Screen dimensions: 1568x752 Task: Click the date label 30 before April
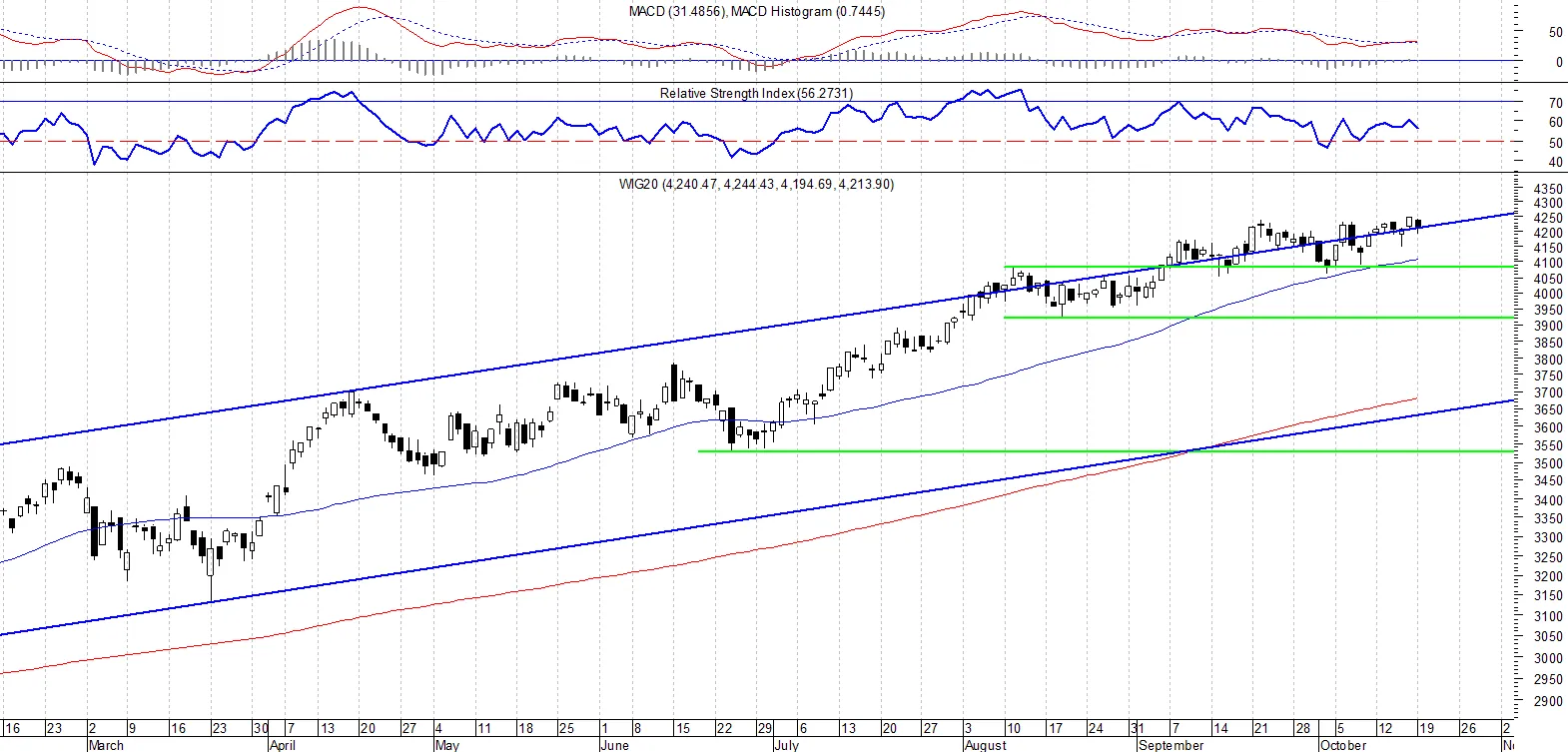(261, 728)
